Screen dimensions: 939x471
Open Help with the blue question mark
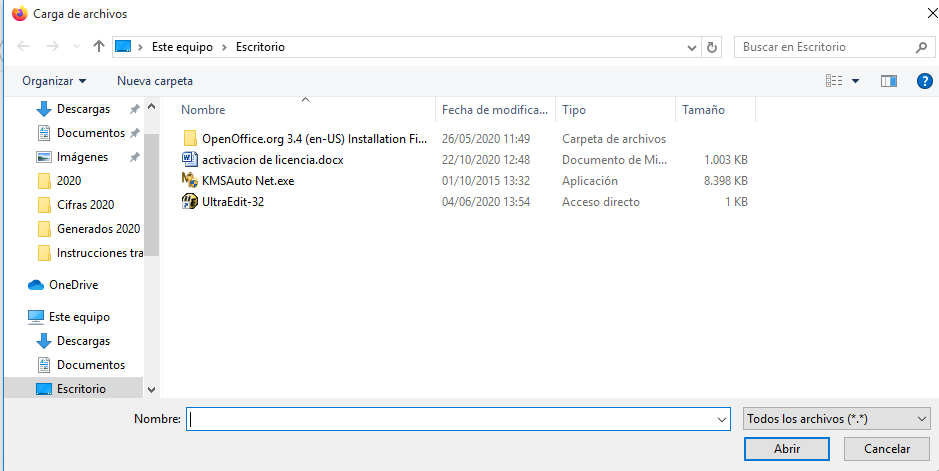pos(925,81)
